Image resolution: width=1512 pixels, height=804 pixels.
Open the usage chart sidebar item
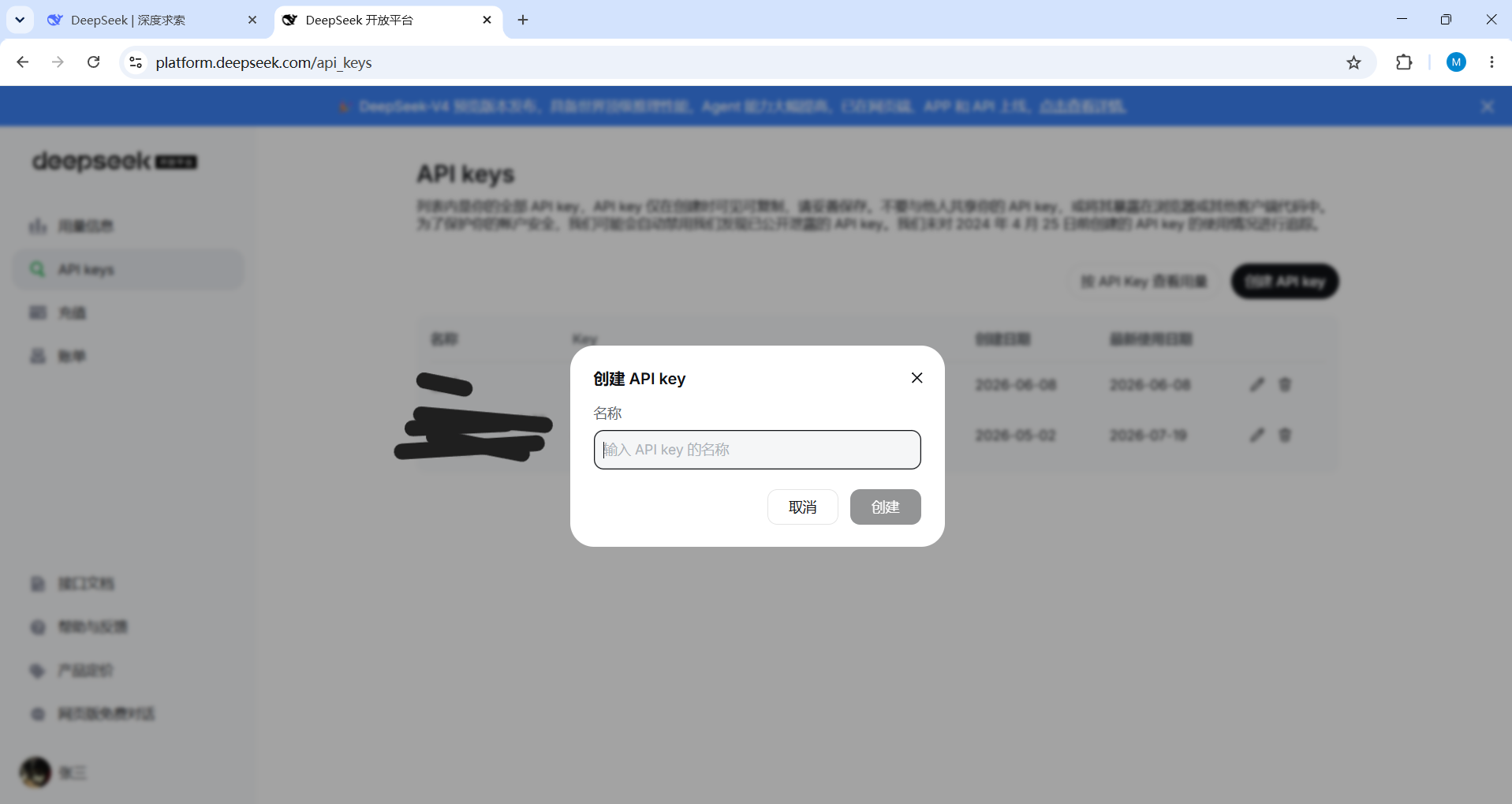129,226
